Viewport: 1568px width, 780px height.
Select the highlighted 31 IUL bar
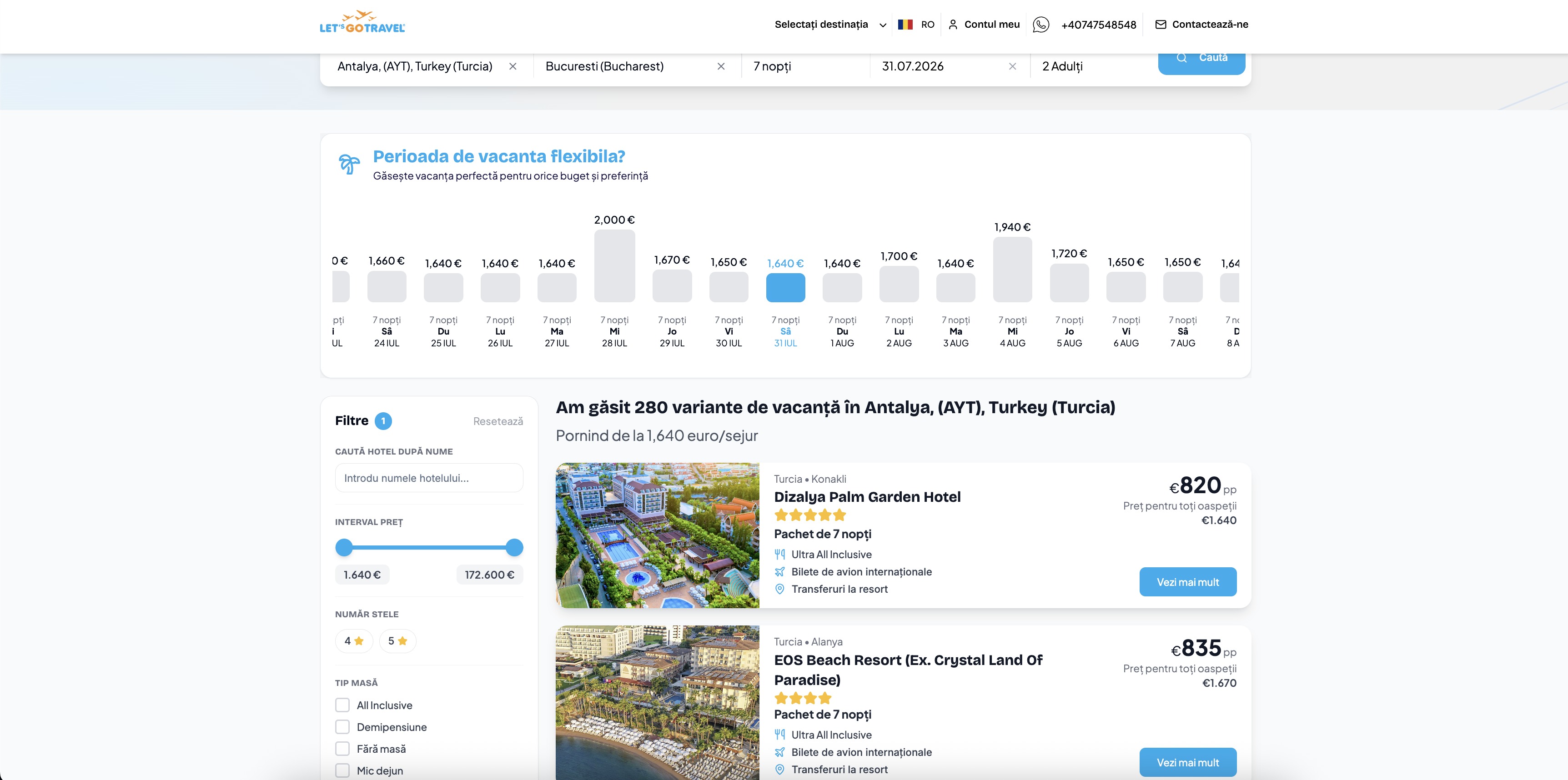pos(785,287)
